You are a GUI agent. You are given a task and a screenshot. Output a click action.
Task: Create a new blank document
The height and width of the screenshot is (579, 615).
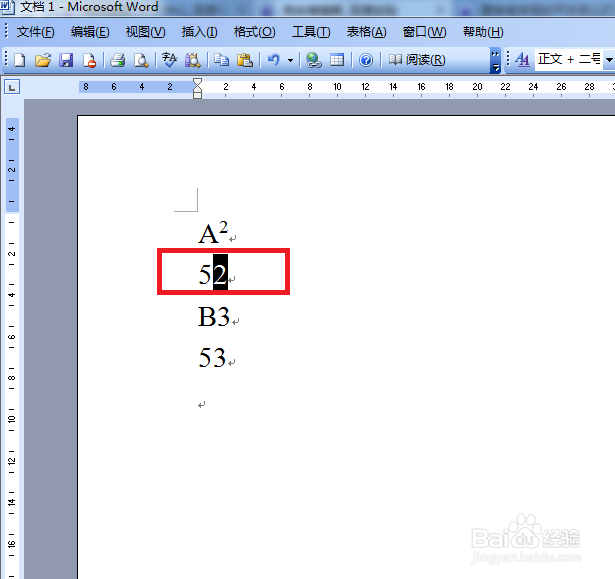pyautogui.click(x=20, y=60)
